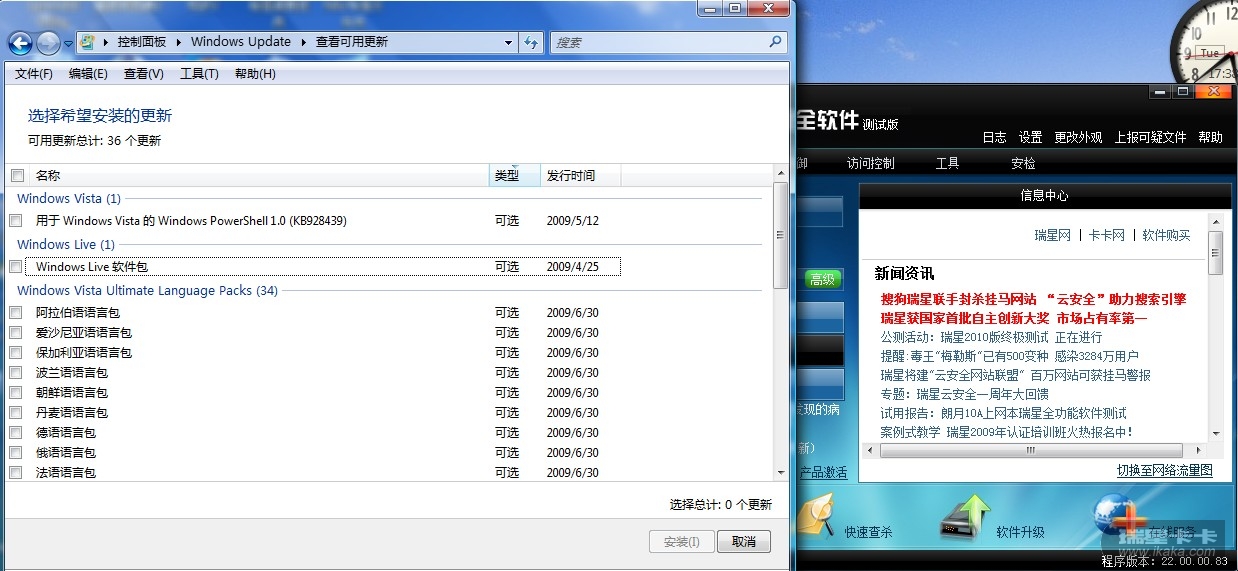Open 日志 in the Rising window
The image size is (1238, 571).
point(994,137)
